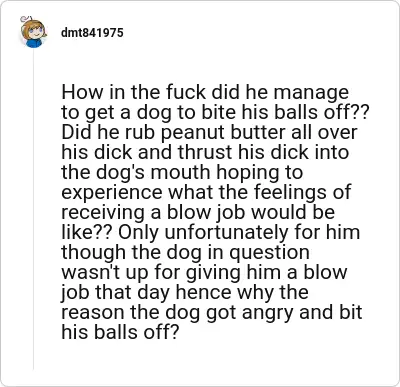Viewport: 400px width, 387px height.
Task: Click the lower end of the thread line
Action: click(x=33, y=365)
